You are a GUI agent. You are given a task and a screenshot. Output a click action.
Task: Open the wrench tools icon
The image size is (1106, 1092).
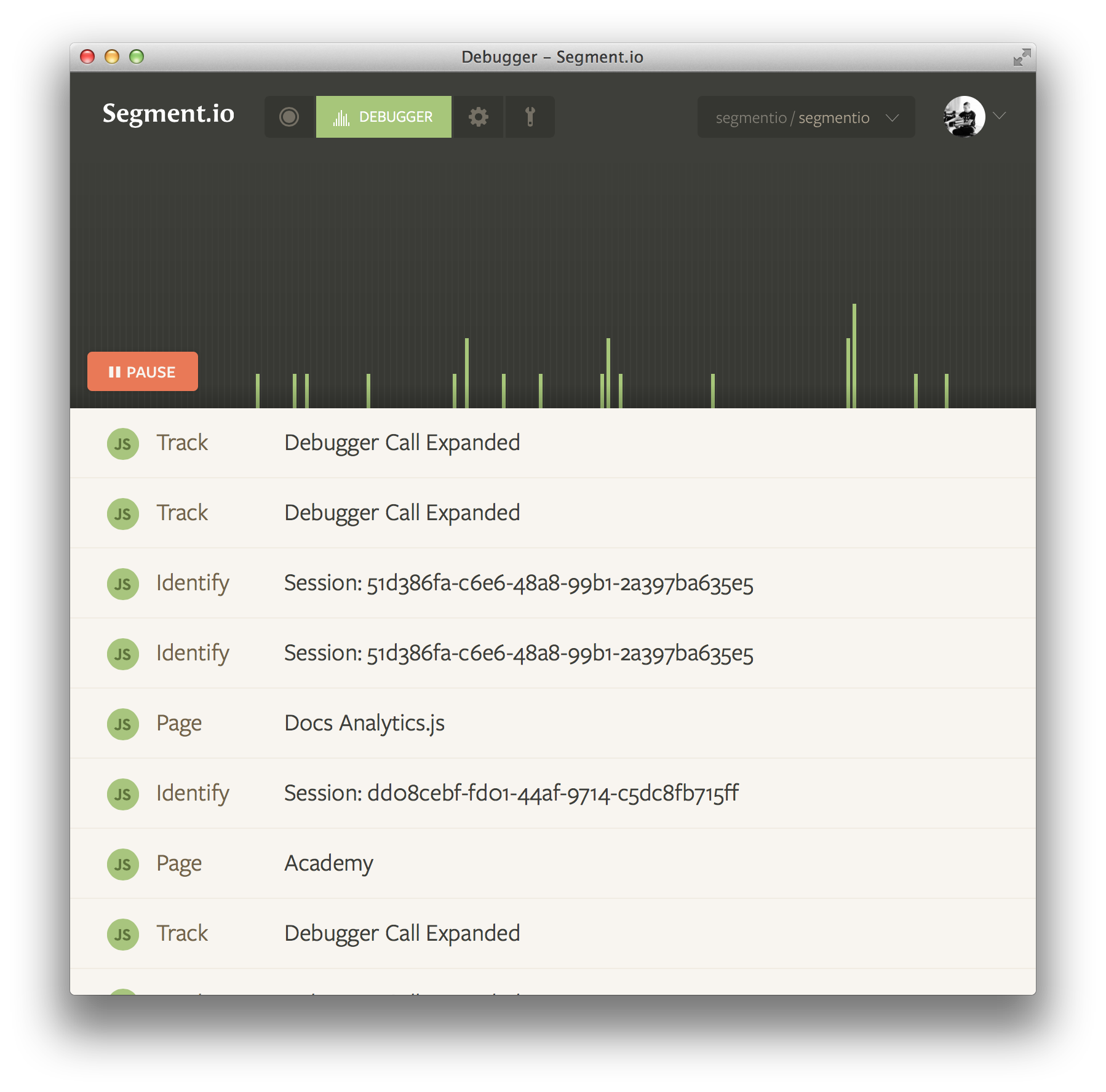pos(530,117)
